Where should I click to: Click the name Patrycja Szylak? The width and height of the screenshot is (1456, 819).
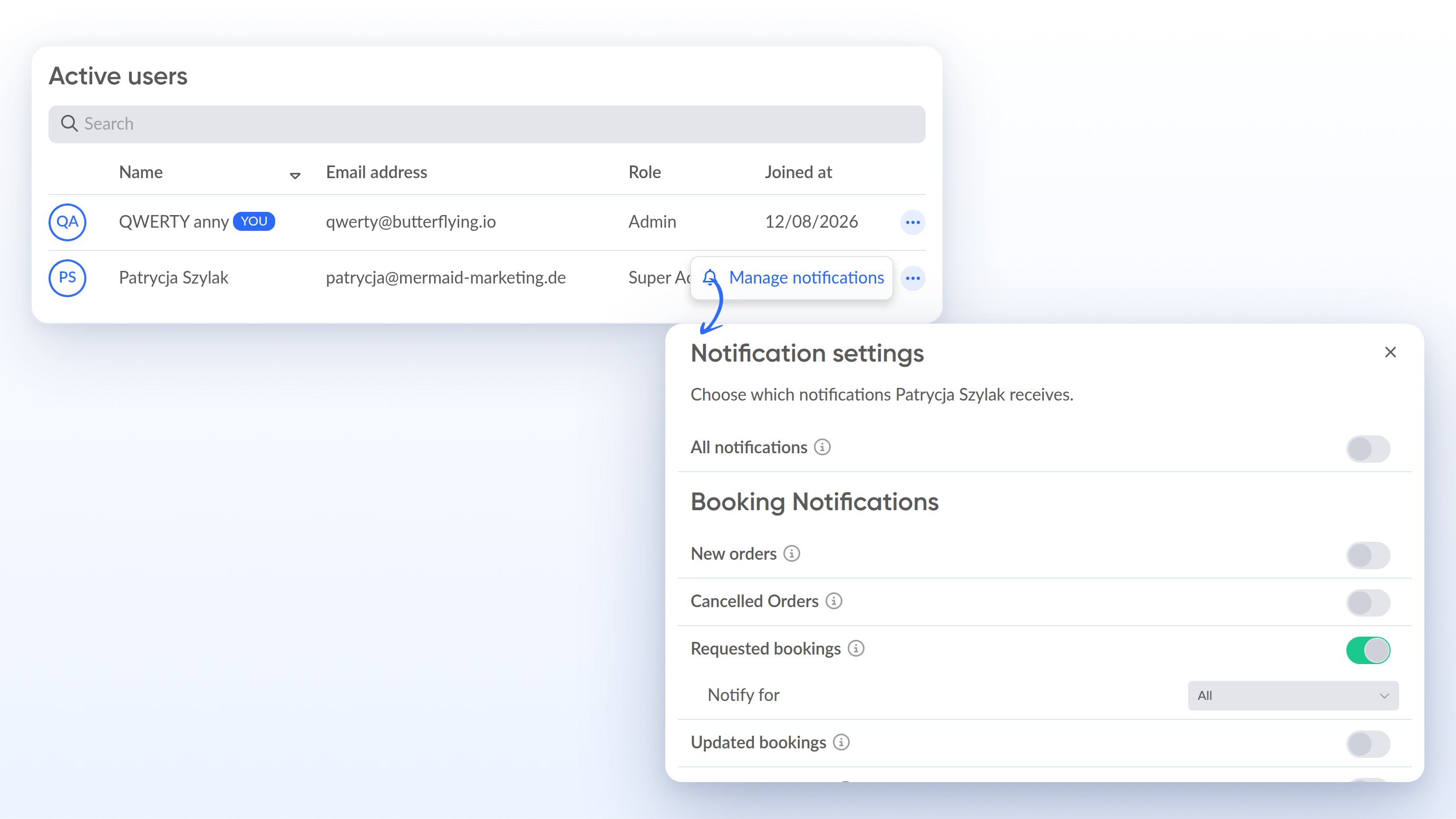[173, 278]
